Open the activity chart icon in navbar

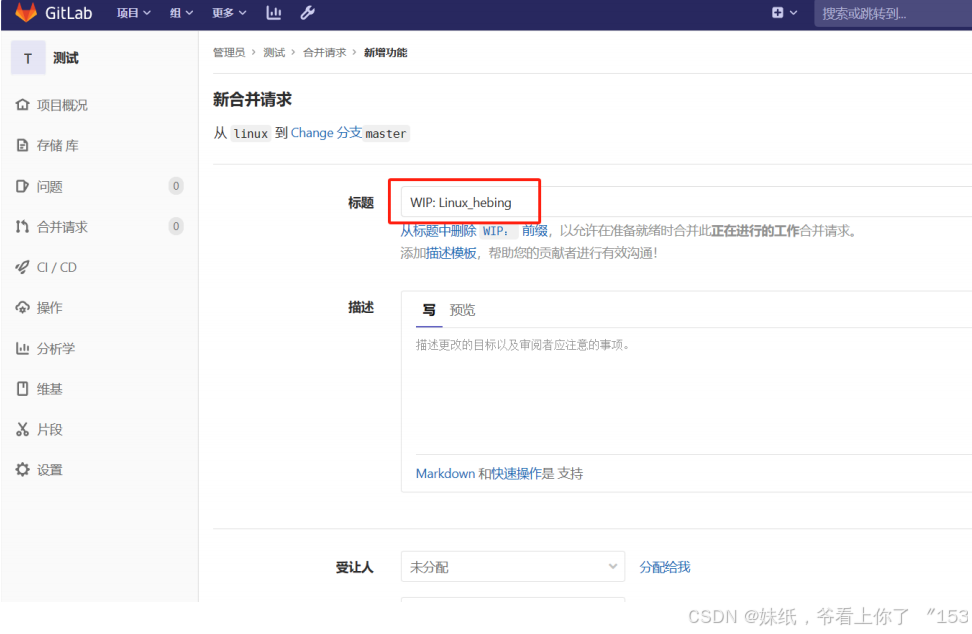[x=273, y=13]
